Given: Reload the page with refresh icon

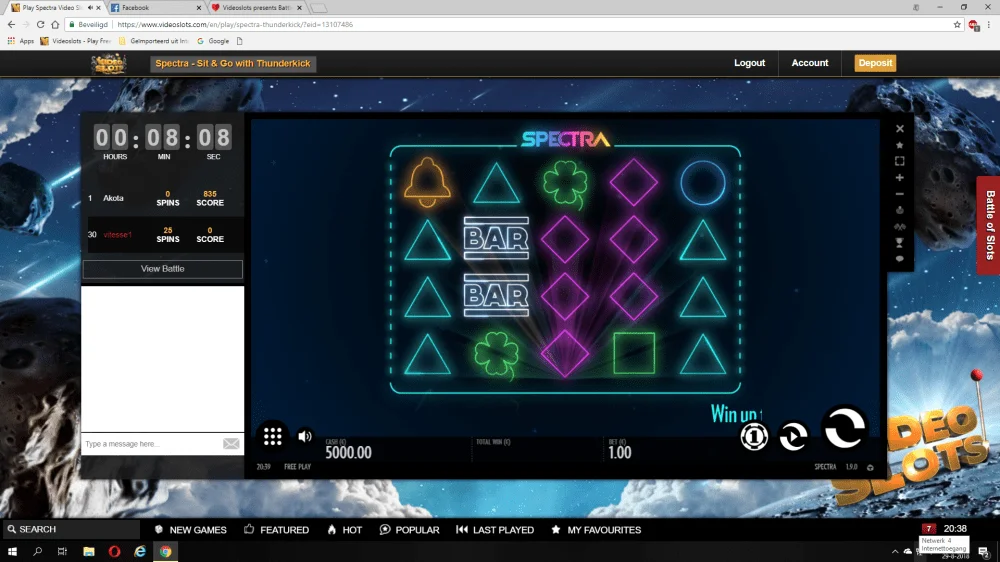Looking at the screenshot, I should 40,24.
